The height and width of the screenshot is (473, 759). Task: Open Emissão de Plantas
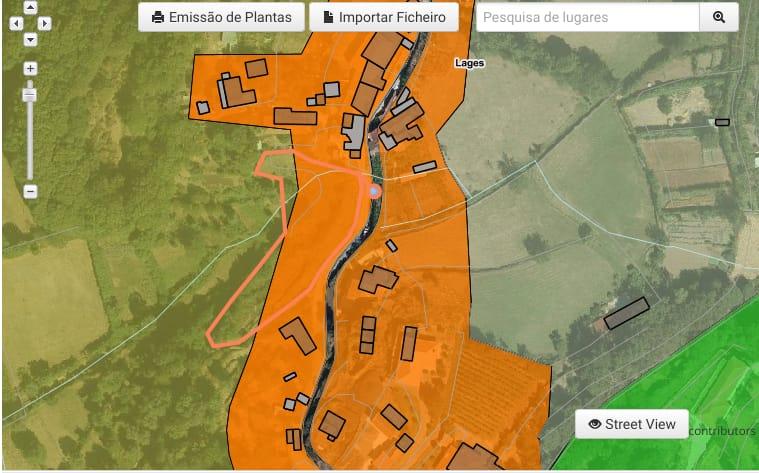[221, 17]
